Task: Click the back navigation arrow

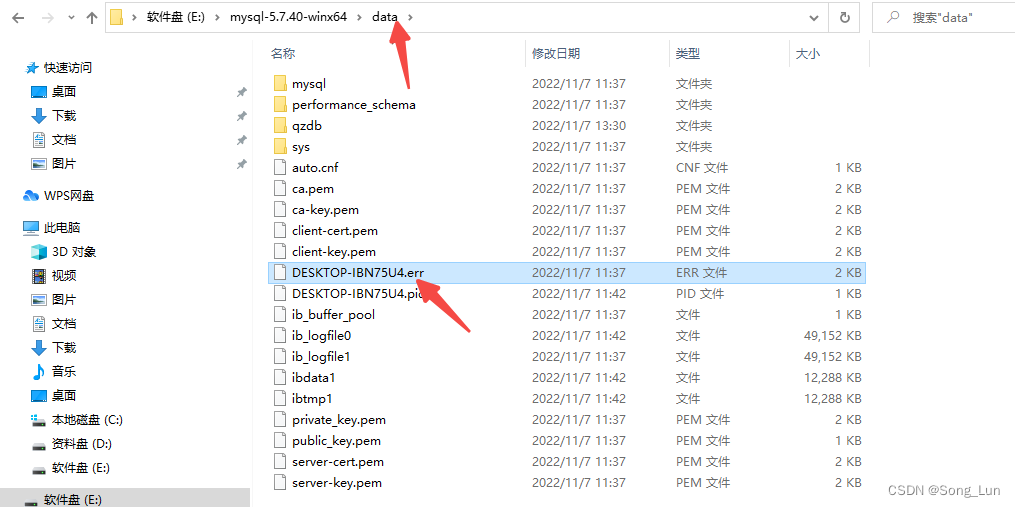Action: (18, 18)
